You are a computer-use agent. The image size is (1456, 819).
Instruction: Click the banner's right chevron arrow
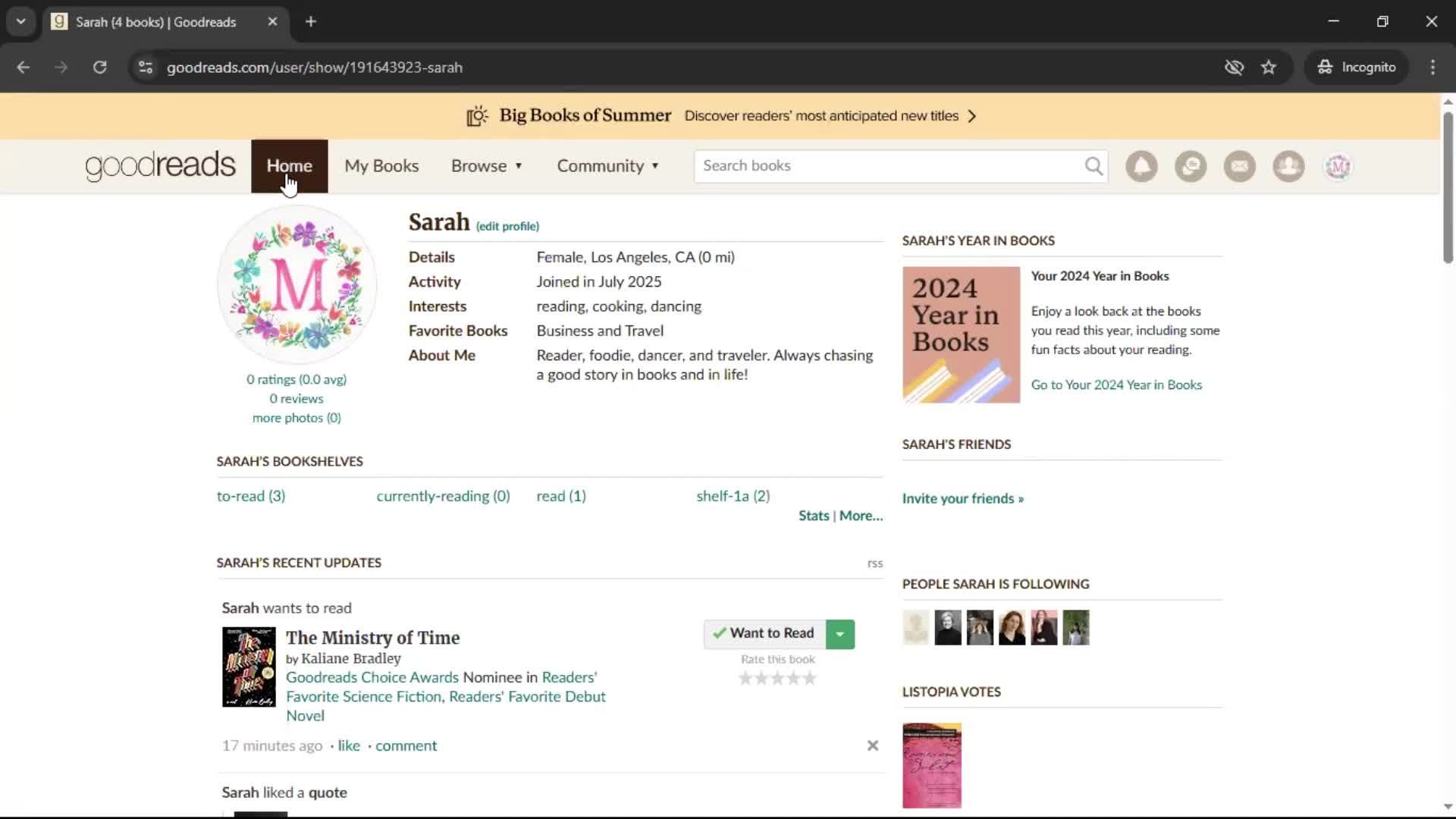pos(972,116)
